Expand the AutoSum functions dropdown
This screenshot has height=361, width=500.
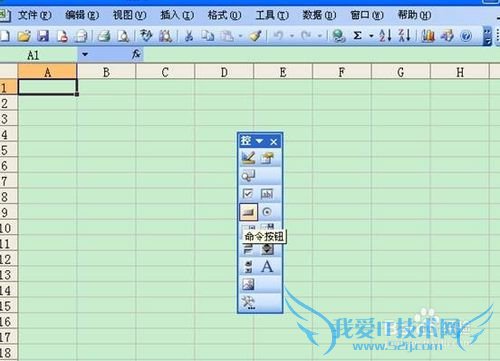pos(371,36)
